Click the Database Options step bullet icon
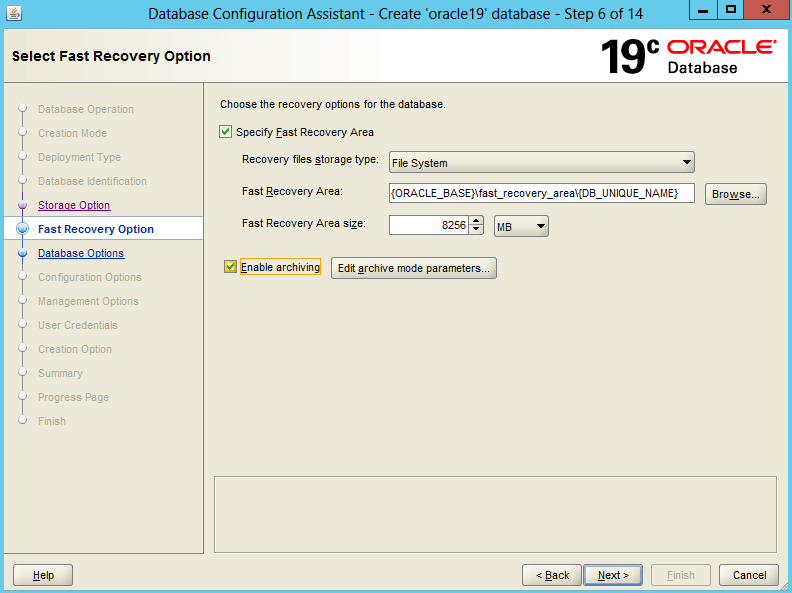This screenshot has height=593, width=792. click(x=22, y=253)
